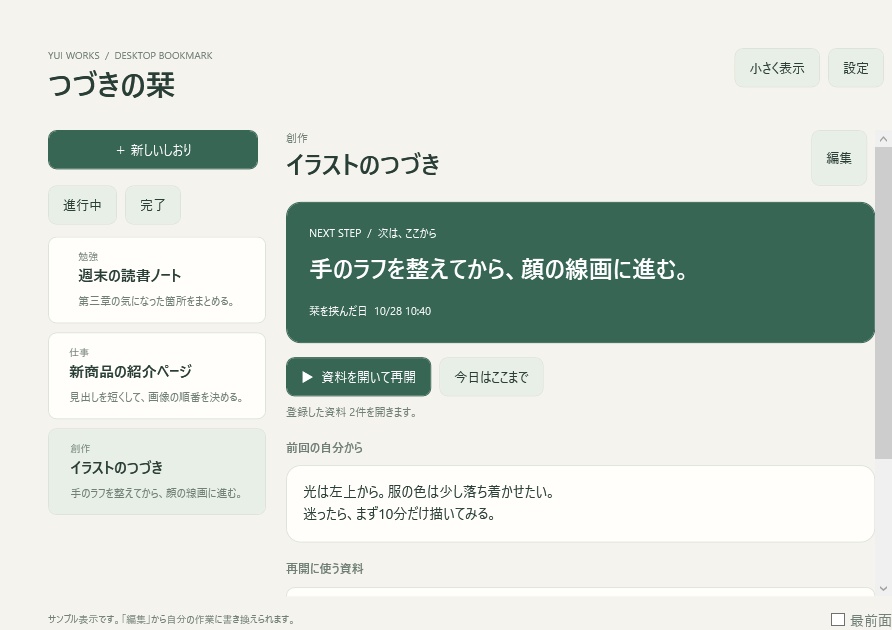
Task: Select the 完了 filter tab
Action: [x=153, y=205]
